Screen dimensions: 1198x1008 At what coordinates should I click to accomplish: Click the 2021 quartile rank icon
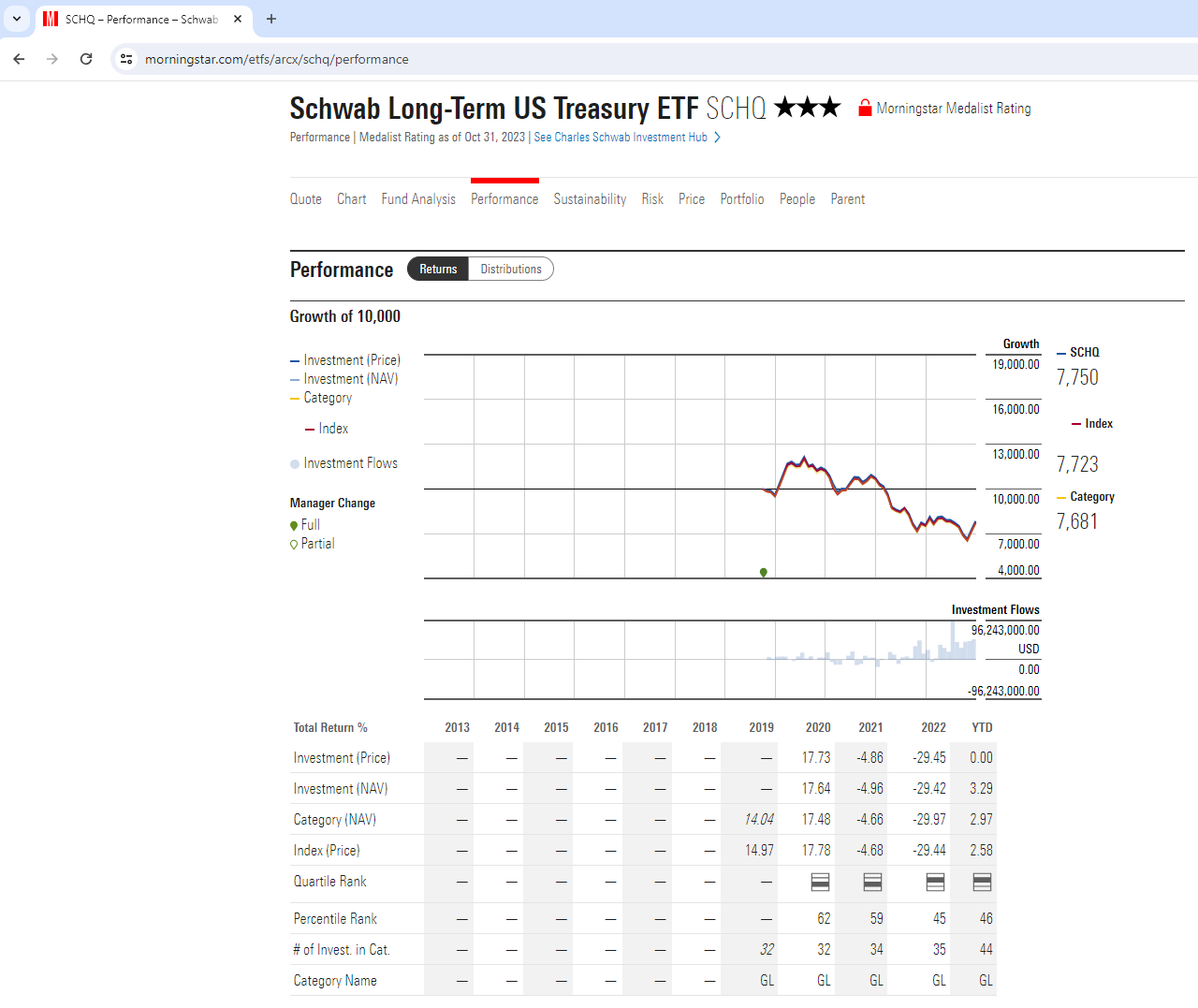872,882
